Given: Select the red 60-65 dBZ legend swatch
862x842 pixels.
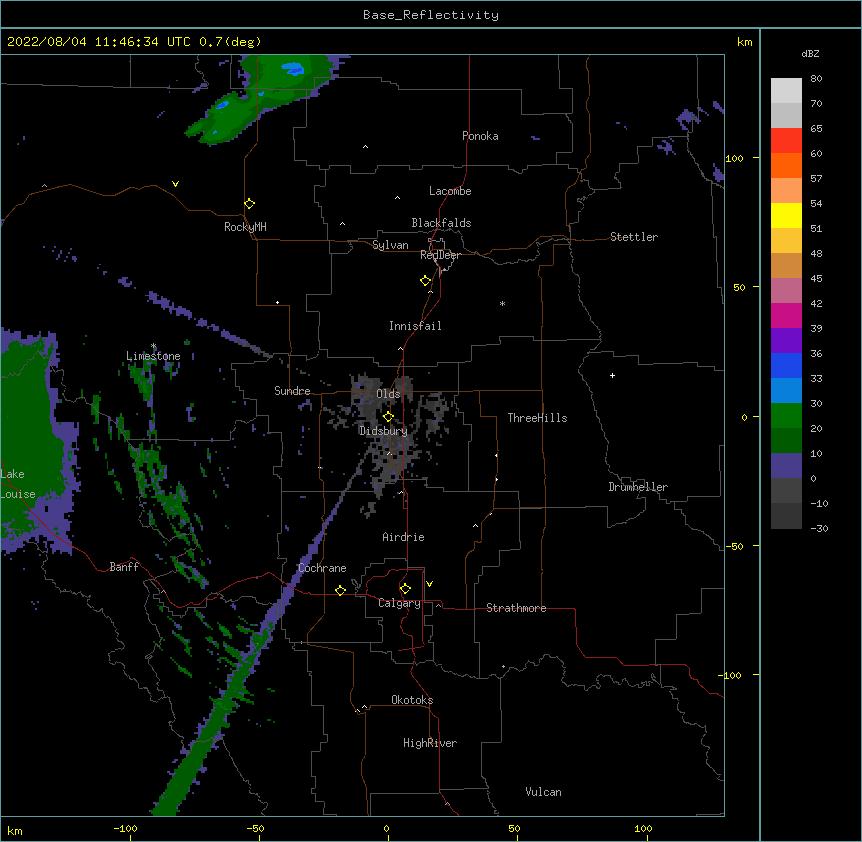Looking at the screenshot, I should [x=786, y=140].
